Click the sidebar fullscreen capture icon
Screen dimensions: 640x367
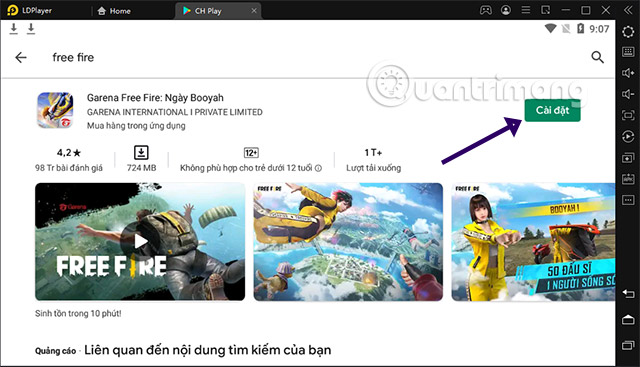[x=628, y=116]
